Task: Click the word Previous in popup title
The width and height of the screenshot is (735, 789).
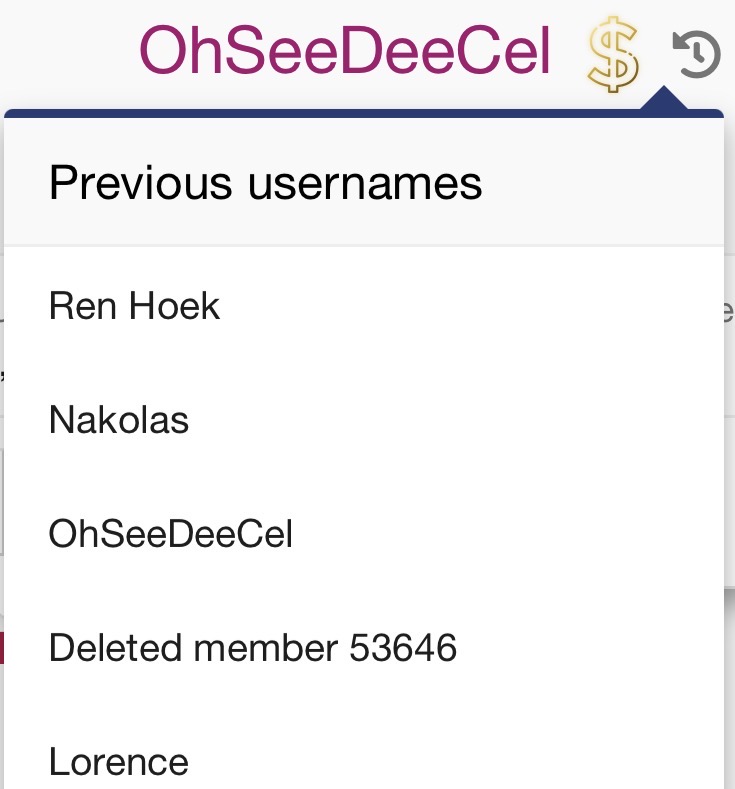Action: pos(140,182)
